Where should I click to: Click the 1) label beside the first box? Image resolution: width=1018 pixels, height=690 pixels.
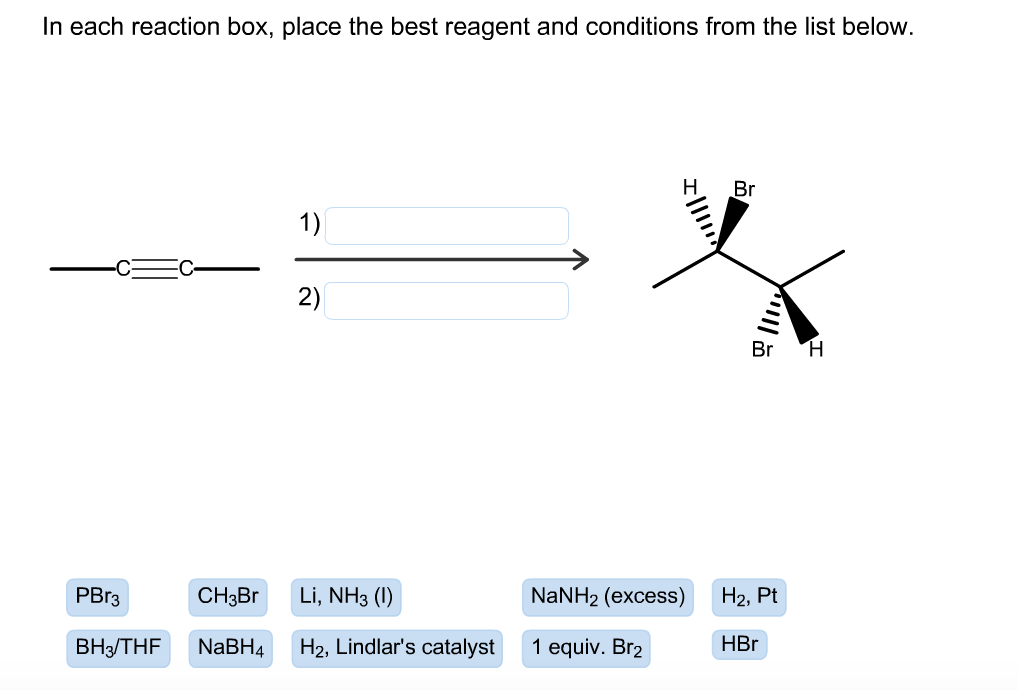pyautogui.click(x=309, y=223)
